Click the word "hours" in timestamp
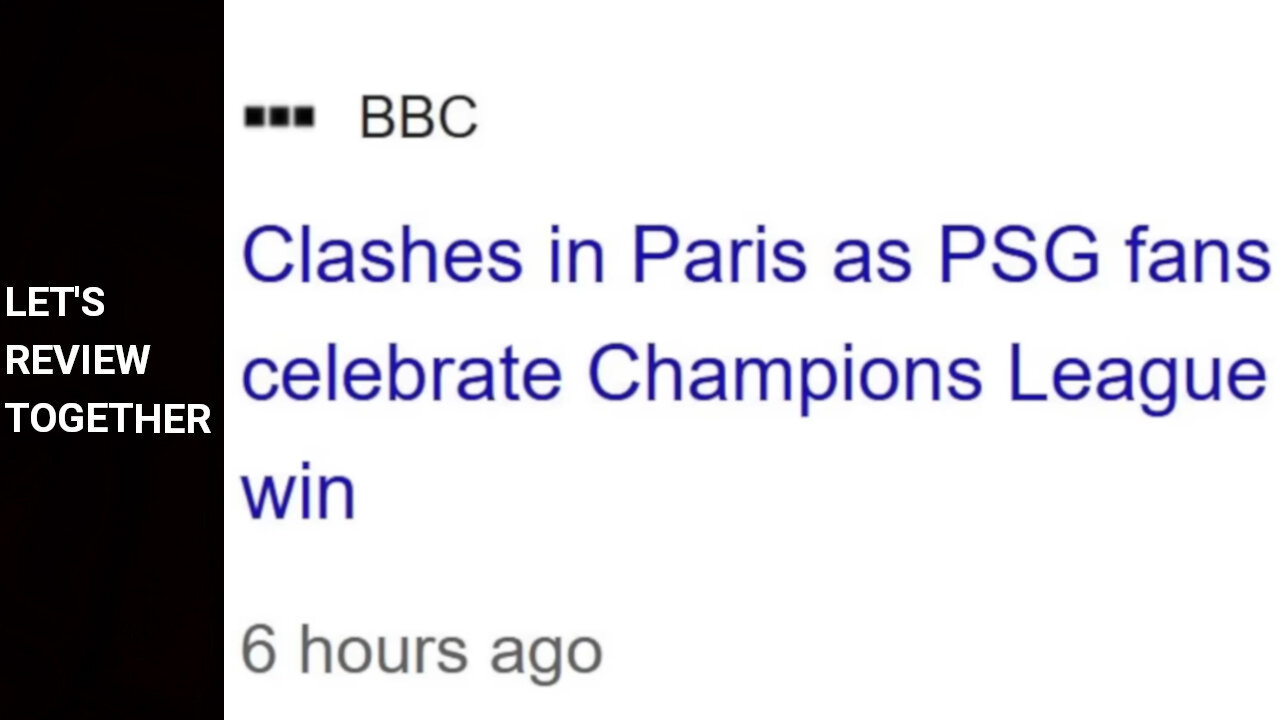The height and width of the screenshot is (720, 1280). point(384,649)
